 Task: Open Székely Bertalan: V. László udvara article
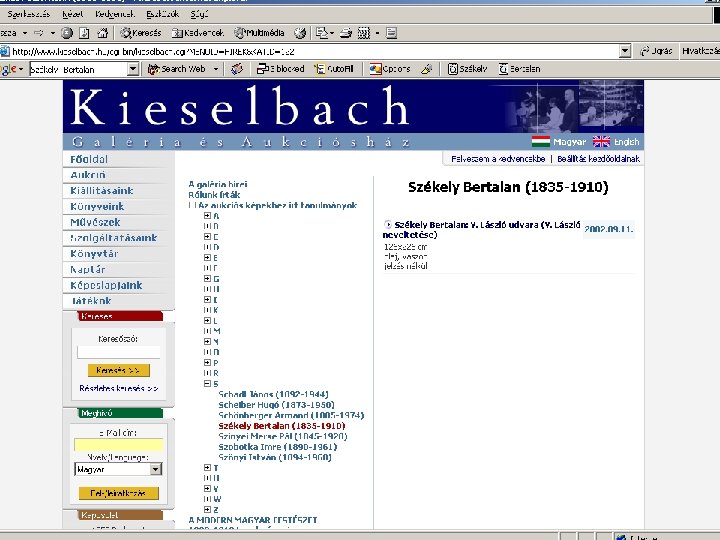482,230
